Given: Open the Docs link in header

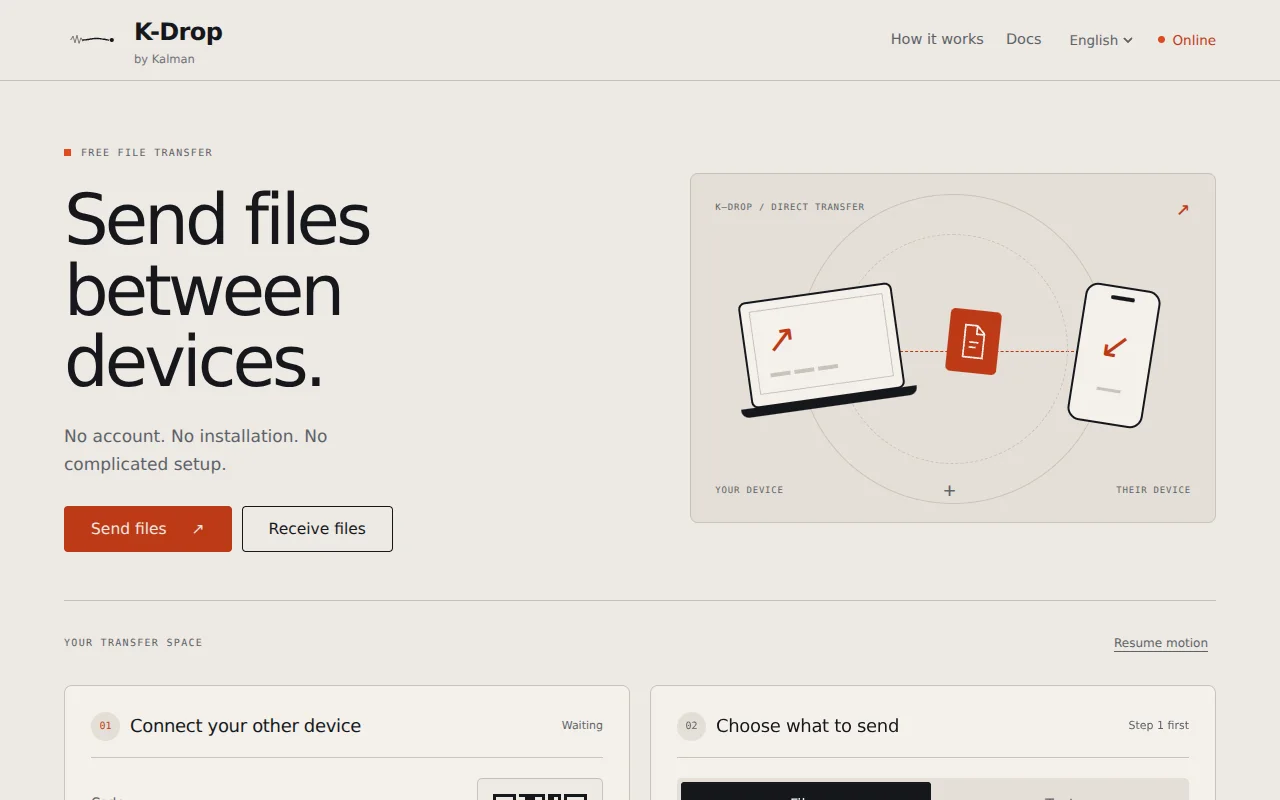Looking at the screenshot, I should point(1024,39).
